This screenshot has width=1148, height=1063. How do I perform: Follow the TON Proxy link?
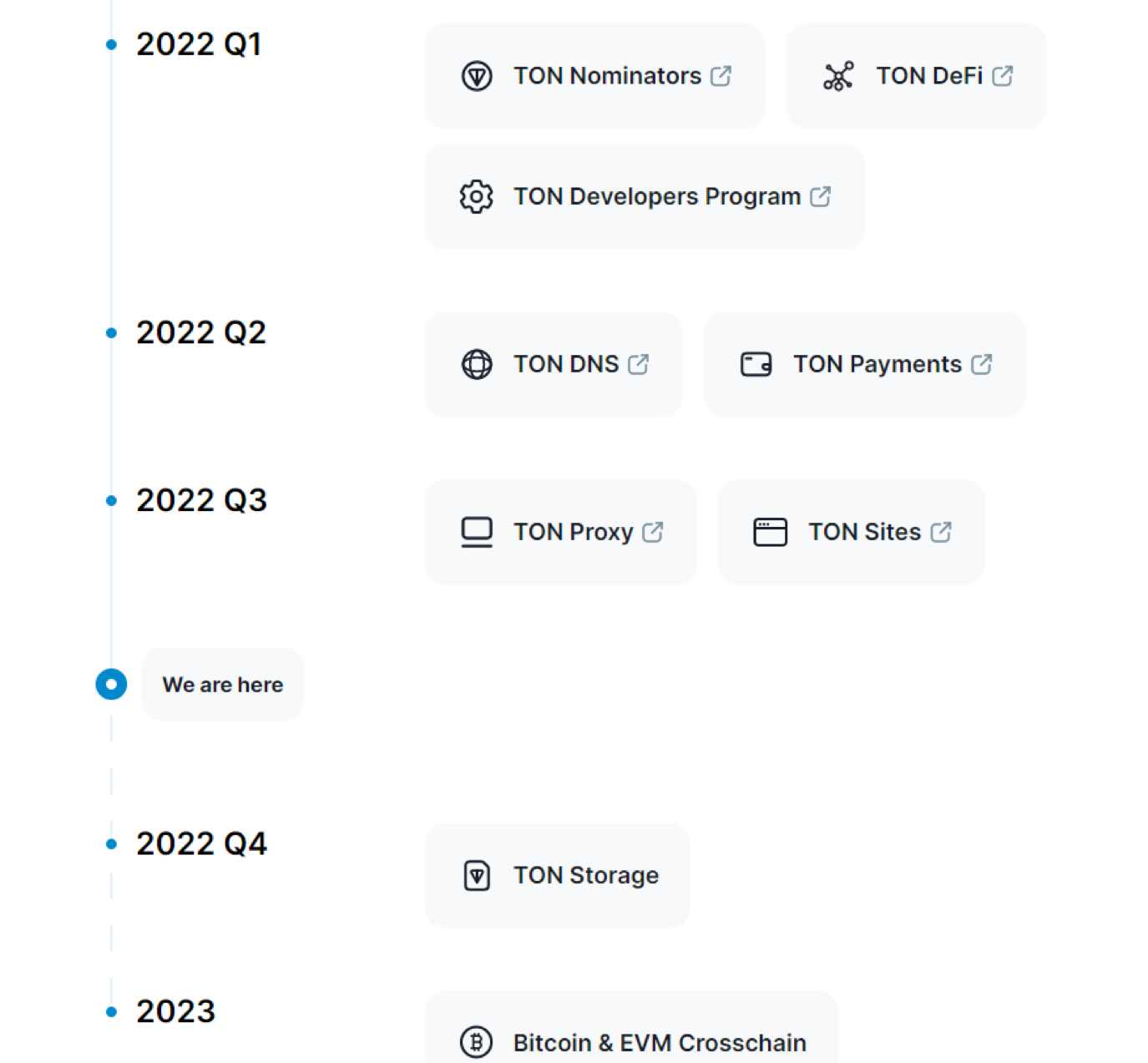561,532
